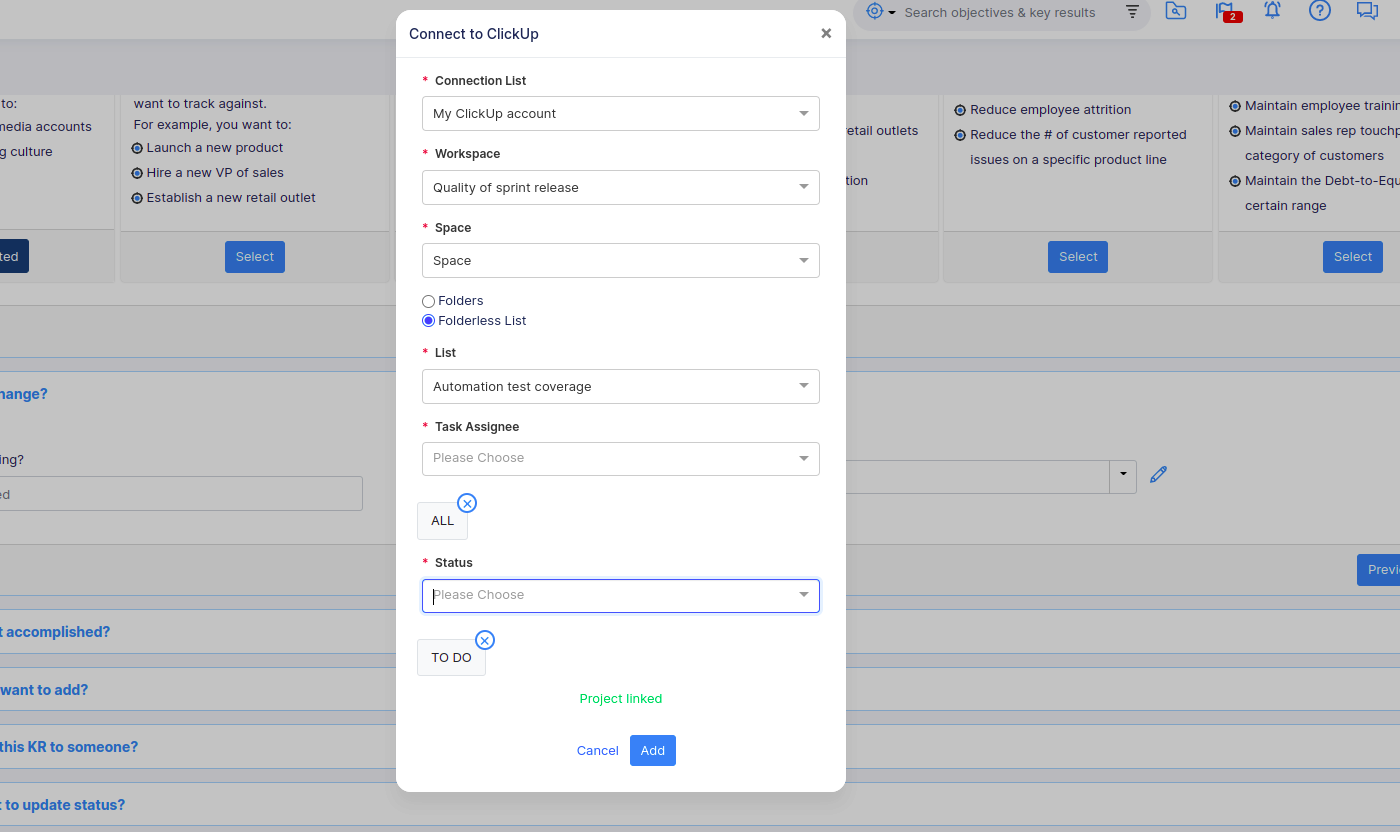Open the Connection List dropdown
The image size is (1400, 832).
(x=621, y=113)
